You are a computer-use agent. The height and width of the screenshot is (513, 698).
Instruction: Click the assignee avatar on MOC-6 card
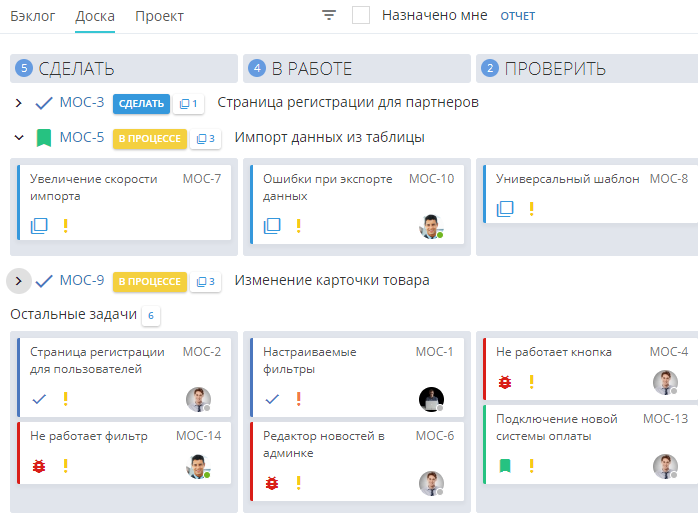431,484
